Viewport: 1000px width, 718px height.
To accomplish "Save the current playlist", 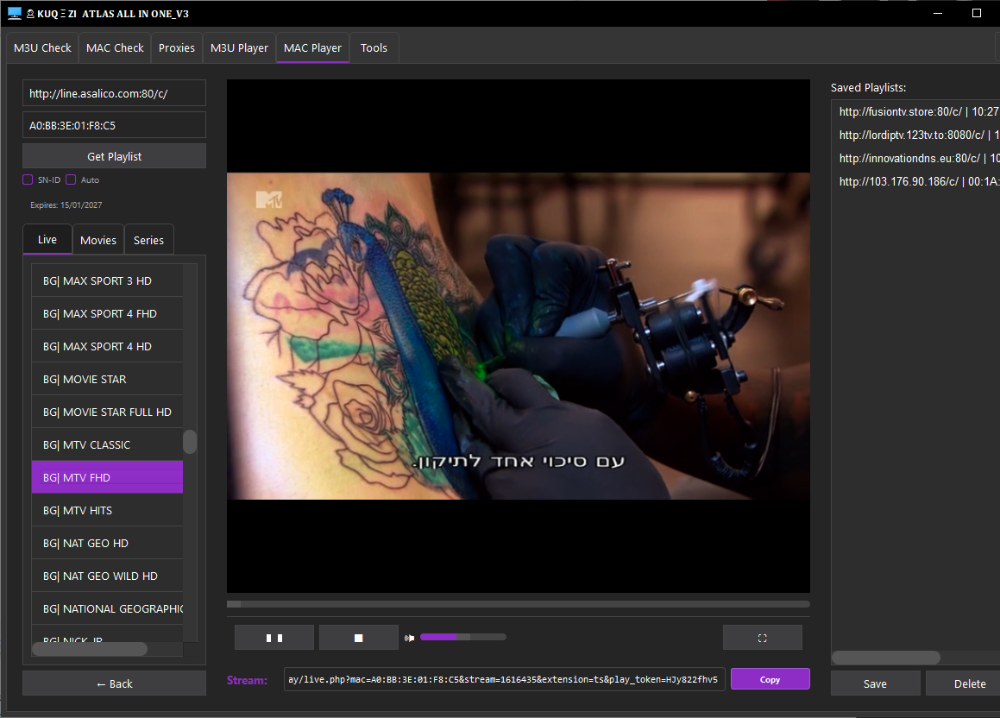I will tap(875, 684).
